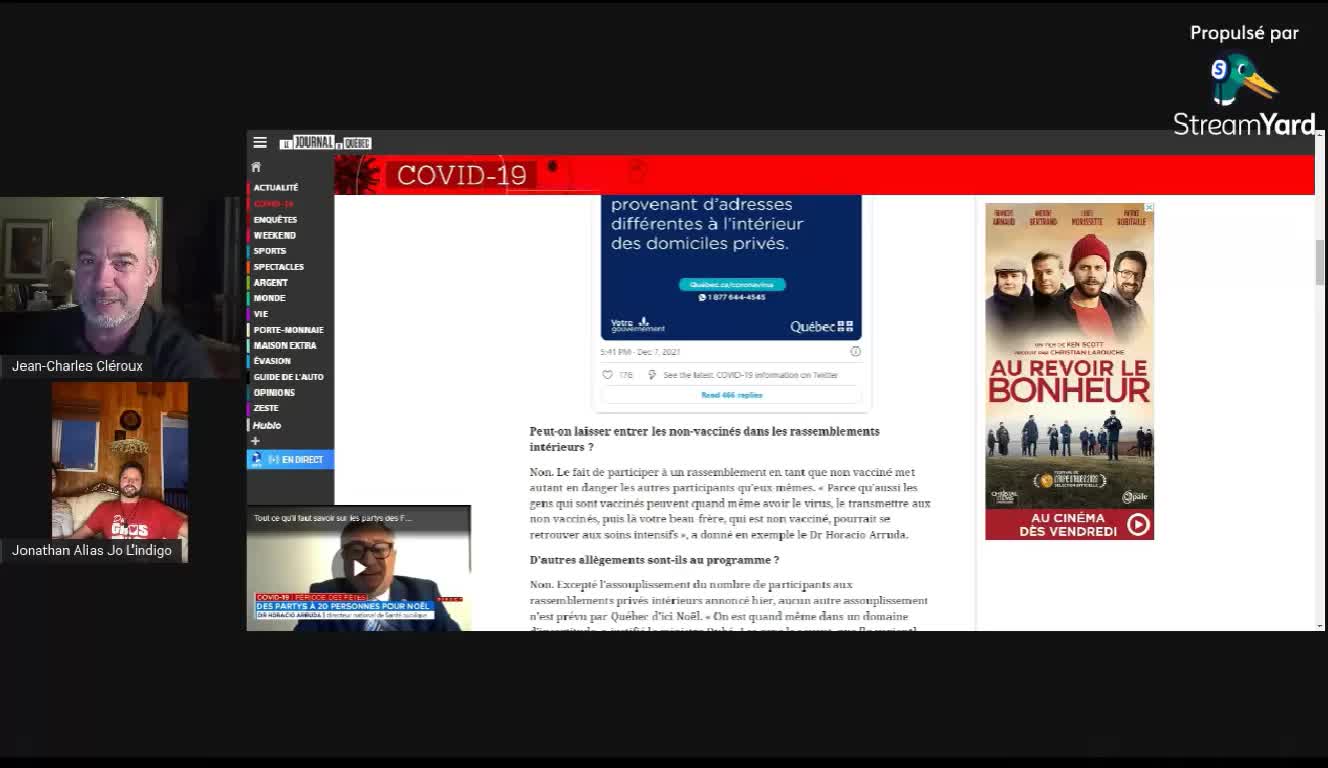
Task: Open the Au Revoir le Bonheur ad
Action: (x=1069, y=372)
